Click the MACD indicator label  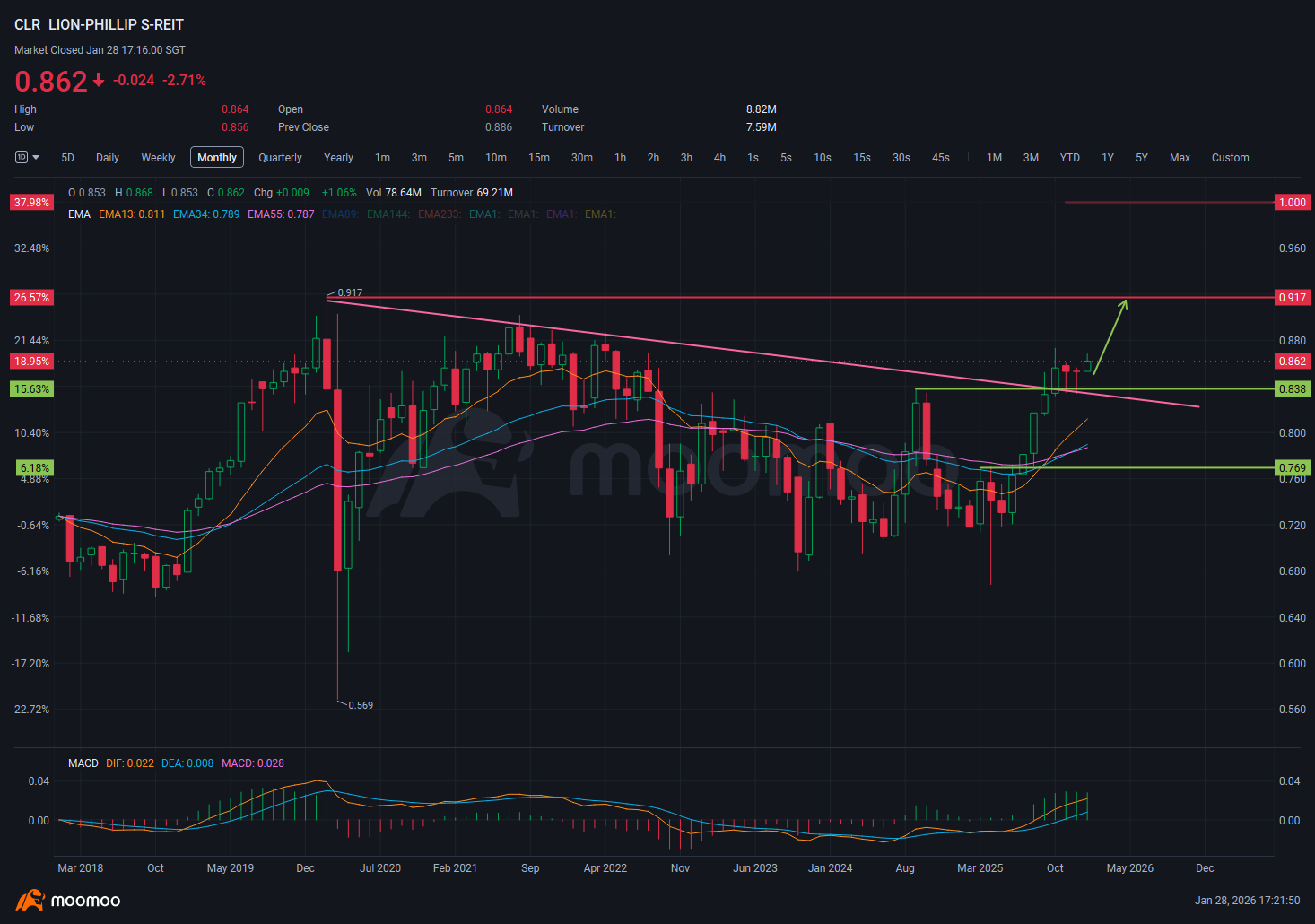coord(83,763)
